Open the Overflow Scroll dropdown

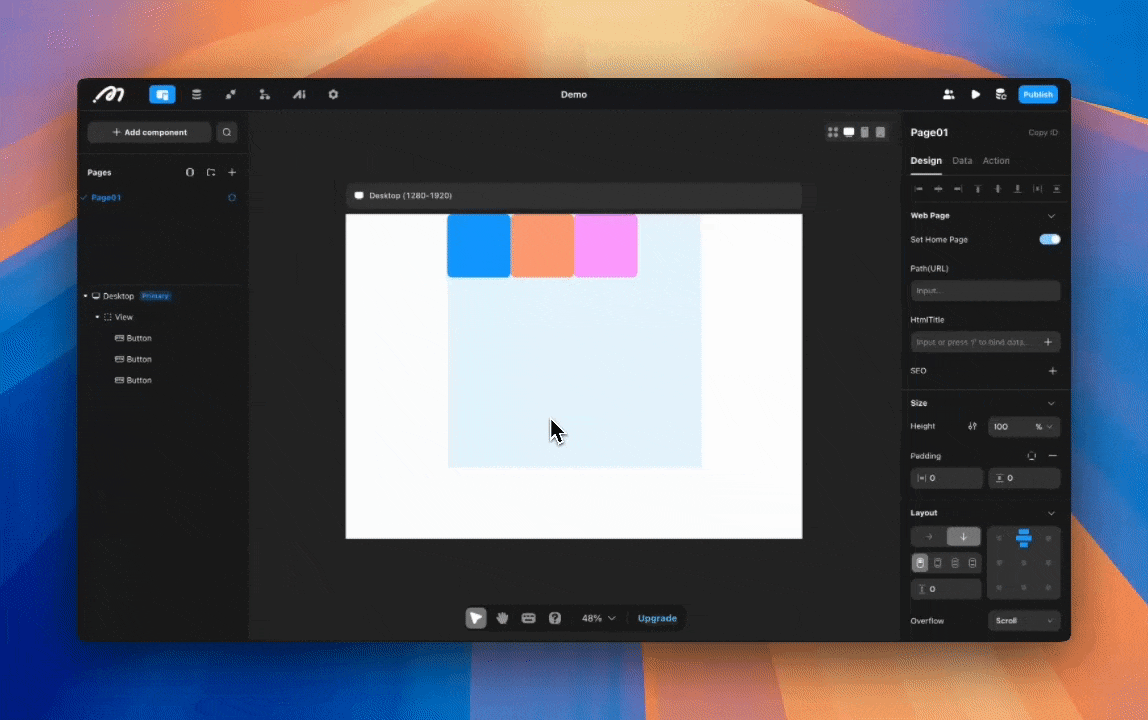click(1024, 621)
